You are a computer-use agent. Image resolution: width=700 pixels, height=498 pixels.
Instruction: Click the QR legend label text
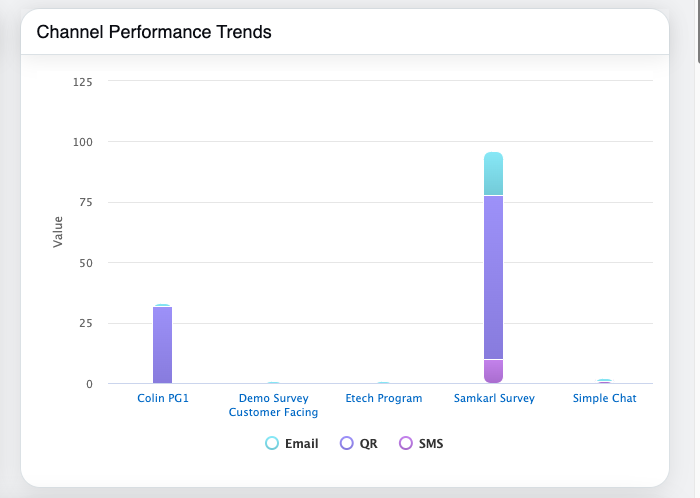click(368, 443)
